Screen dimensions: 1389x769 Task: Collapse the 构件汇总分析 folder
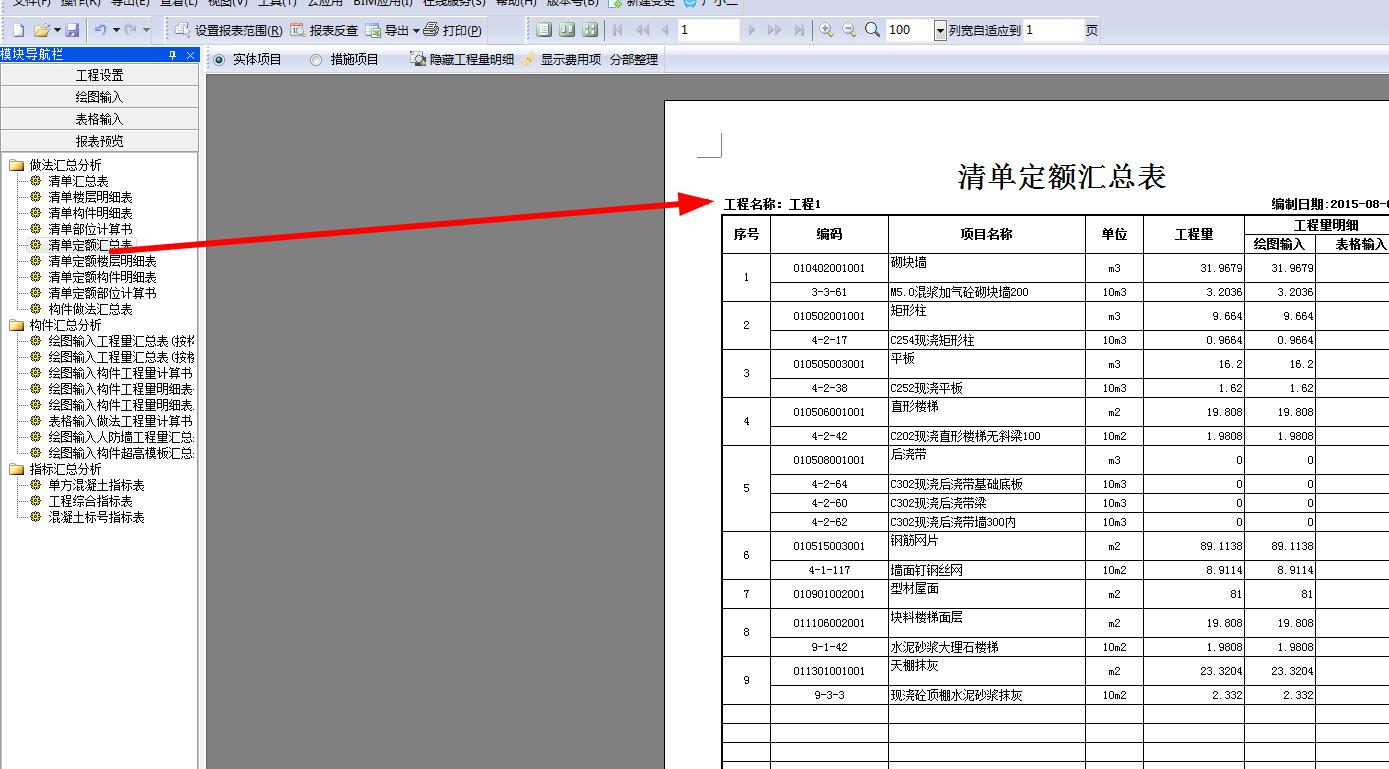click(x=16, y=325)
